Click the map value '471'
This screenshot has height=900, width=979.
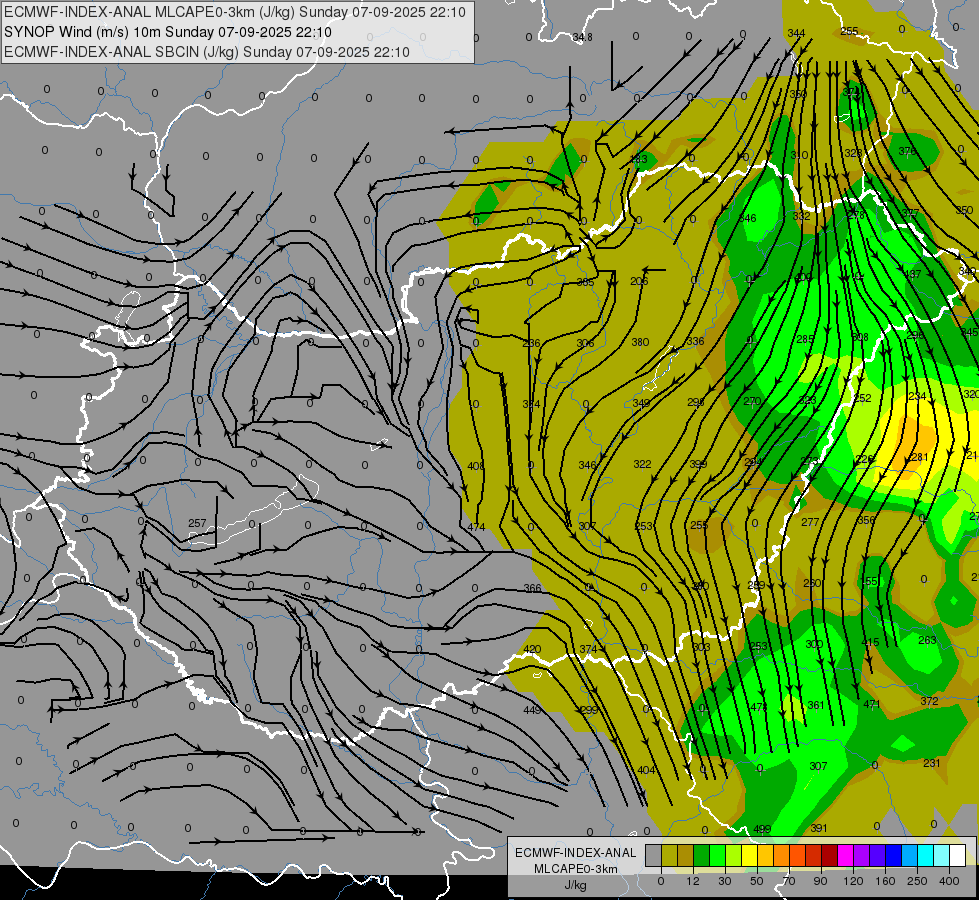tap(872, 704)
